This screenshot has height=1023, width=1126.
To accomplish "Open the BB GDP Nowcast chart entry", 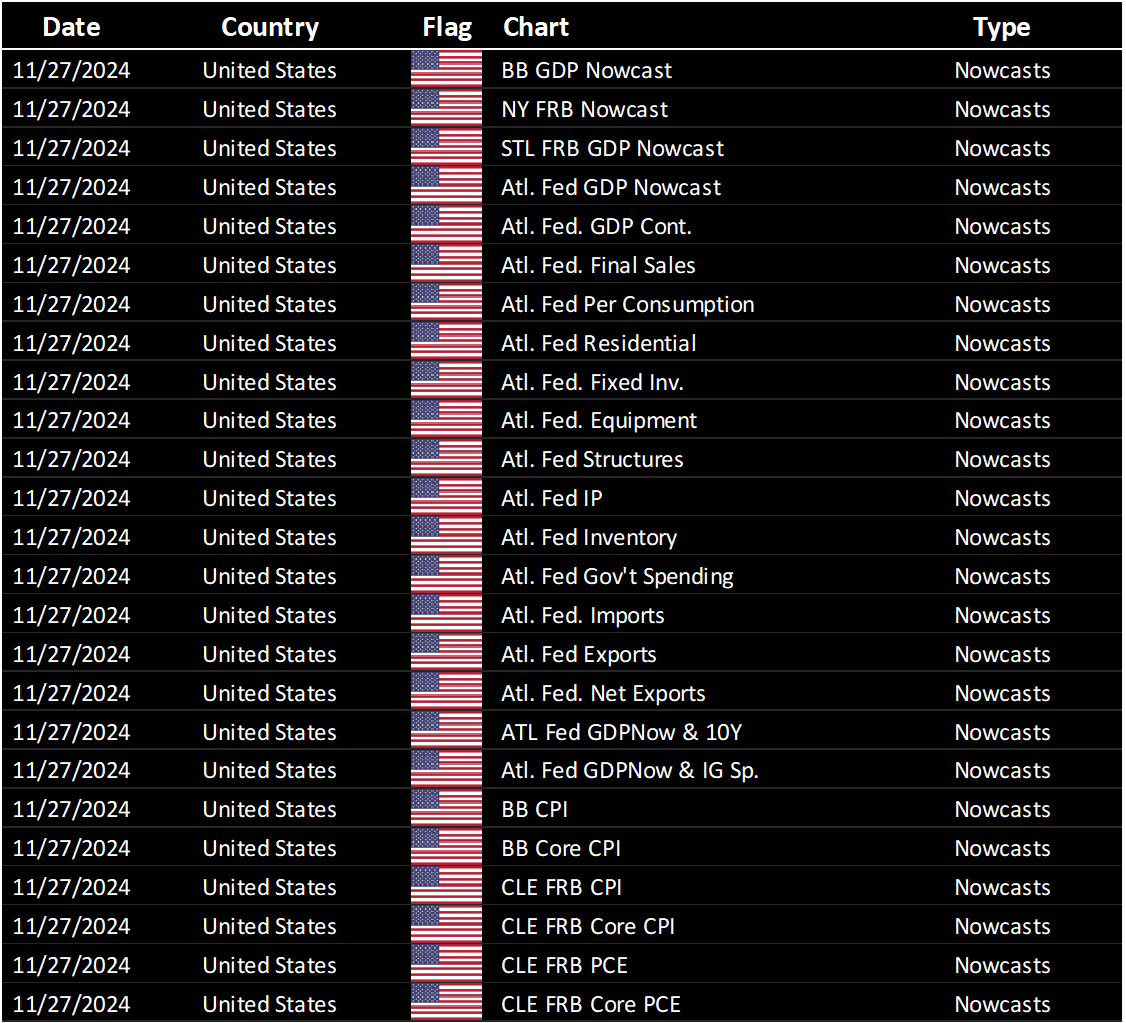I will point(586,70).
